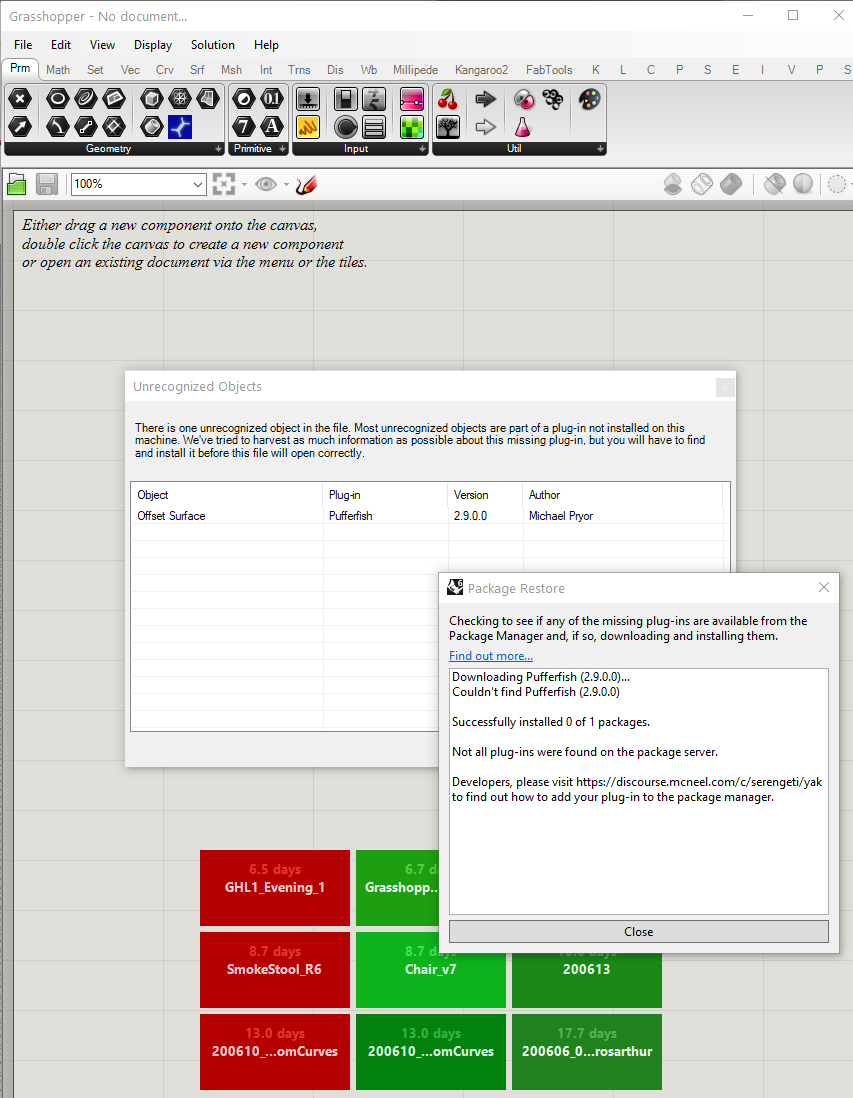
Task: Click the pink slider icon in Input panel
Action: [412, 99]
